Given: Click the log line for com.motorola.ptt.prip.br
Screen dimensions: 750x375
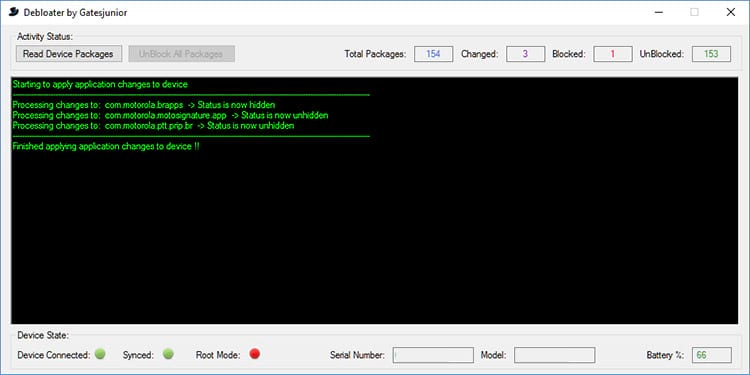Looking at the screenshot, I should [x=153, y=126].
